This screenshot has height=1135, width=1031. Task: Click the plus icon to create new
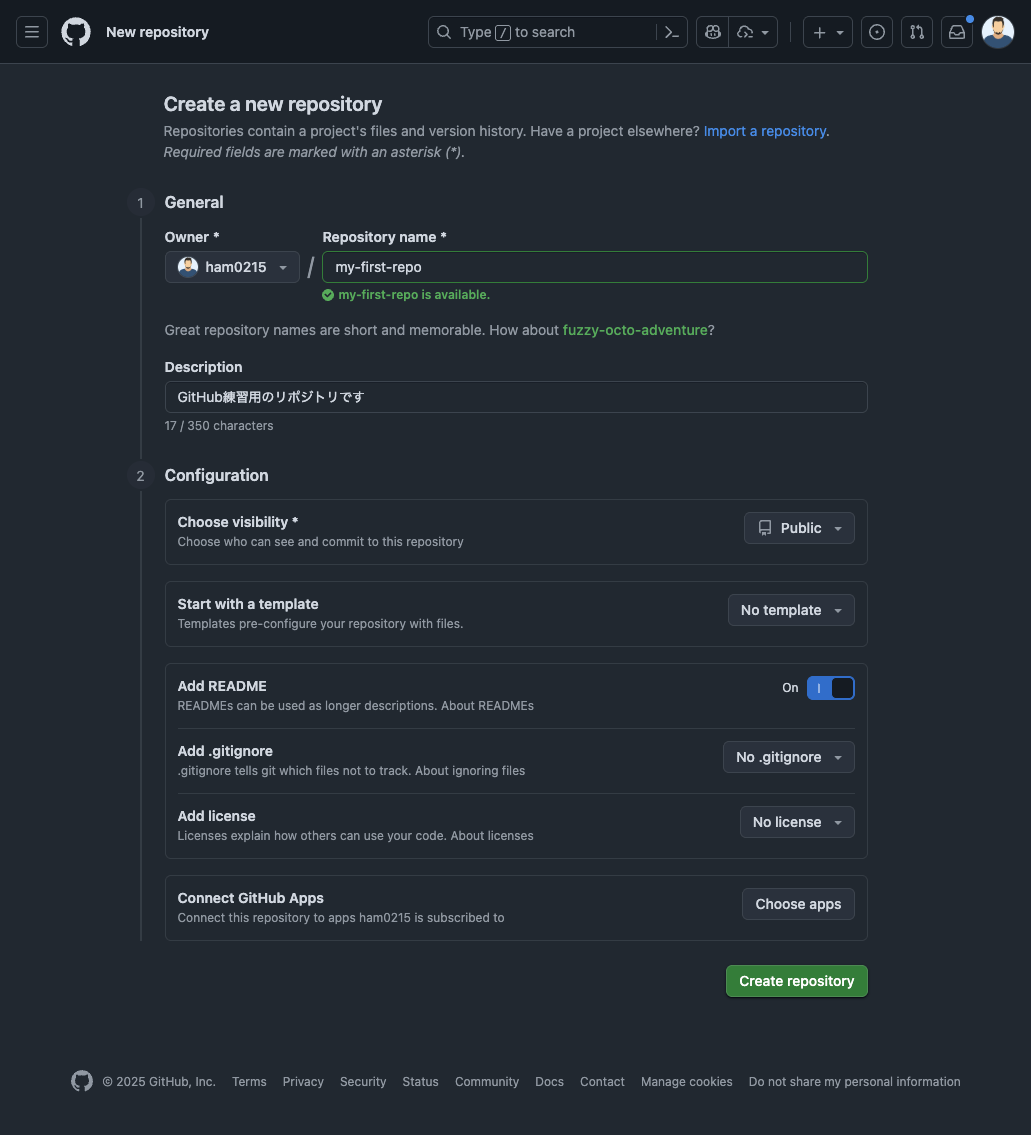coord(819,31)
